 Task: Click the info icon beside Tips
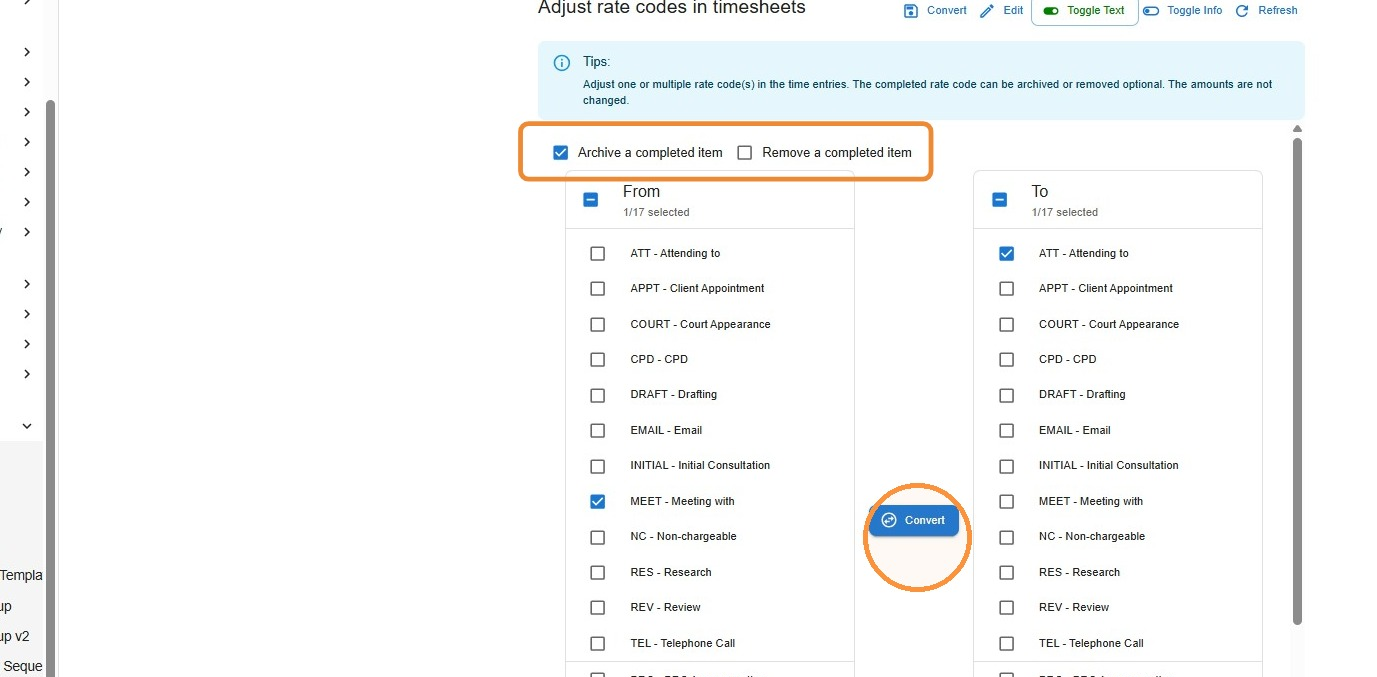tap(562, 63)
